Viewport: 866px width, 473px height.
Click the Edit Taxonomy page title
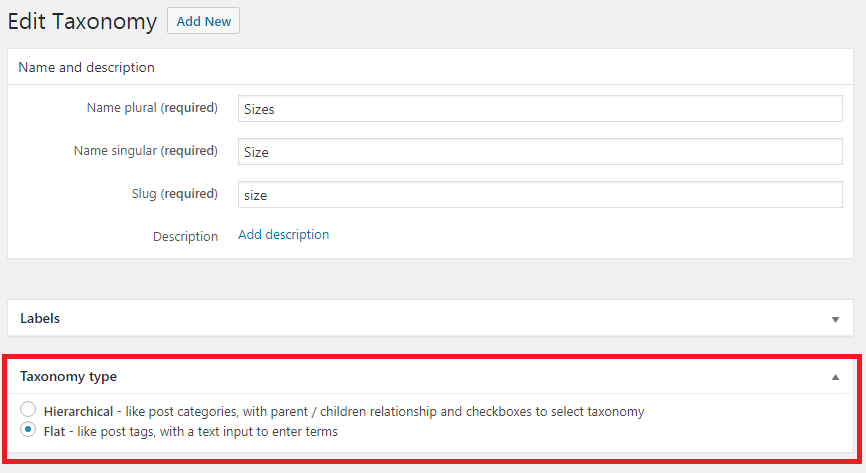click(82, 22)
